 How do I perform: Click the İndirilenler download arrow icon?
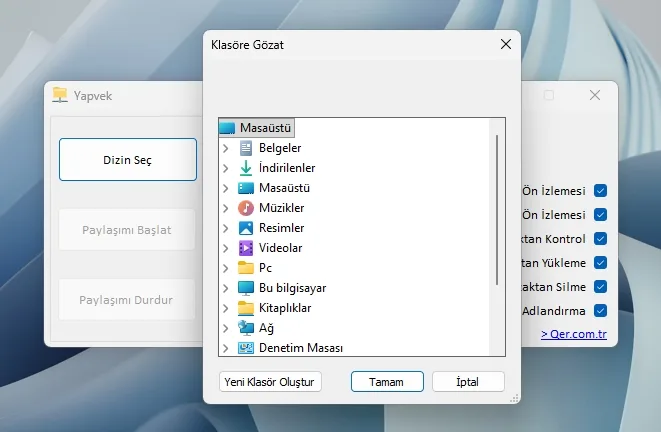point(246,168)
